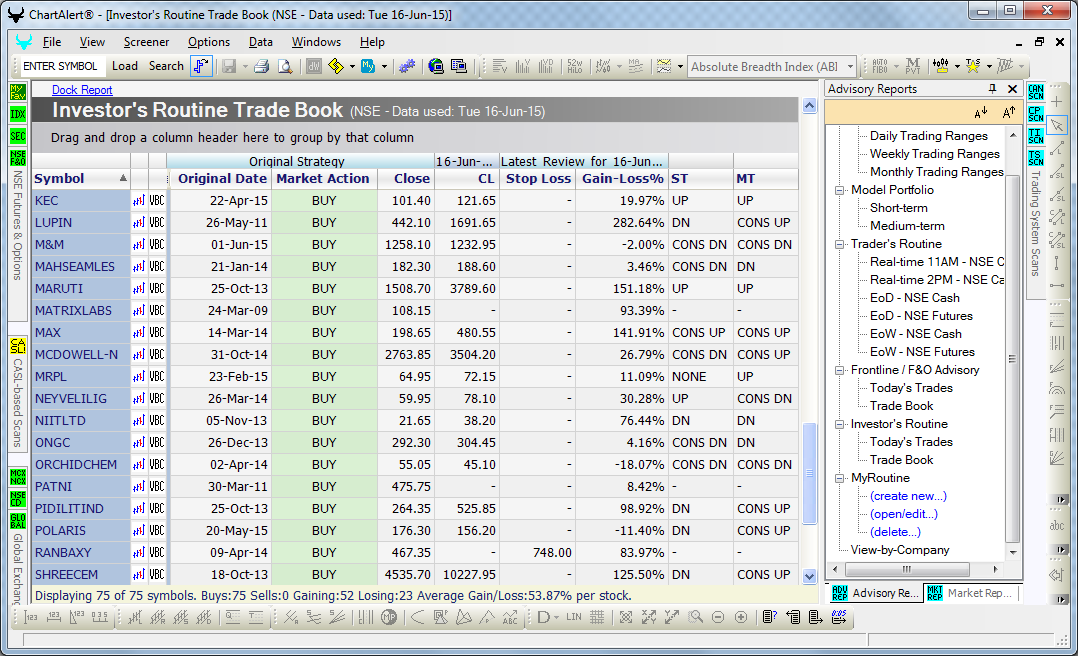Click the MP circle bottom toolbar icon
This screenshot has width=1078, height=656.
389,617
